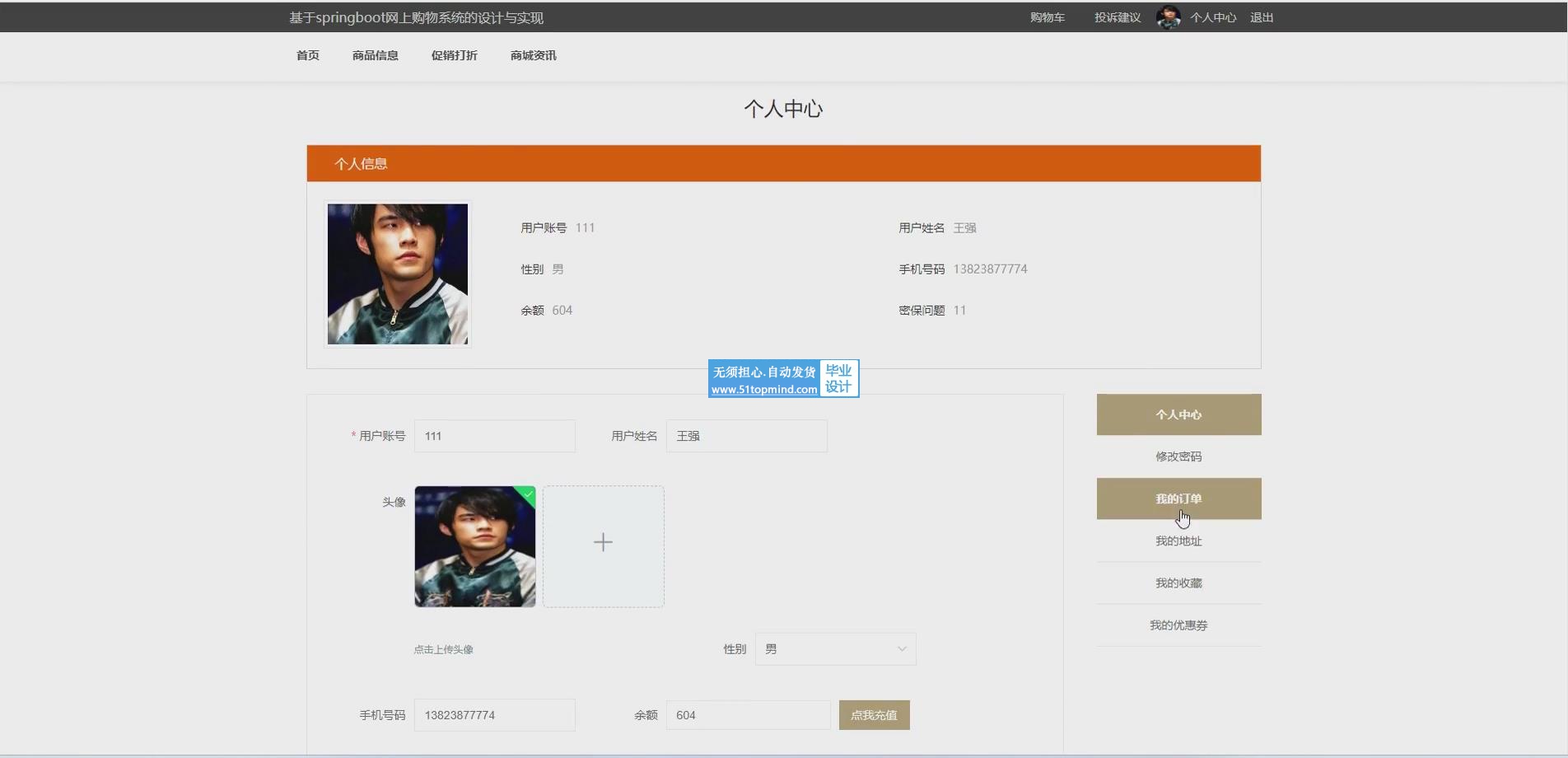Go to 首页 in navigation menu
This screenshot has width=1568, height=758.
[308, 55]
